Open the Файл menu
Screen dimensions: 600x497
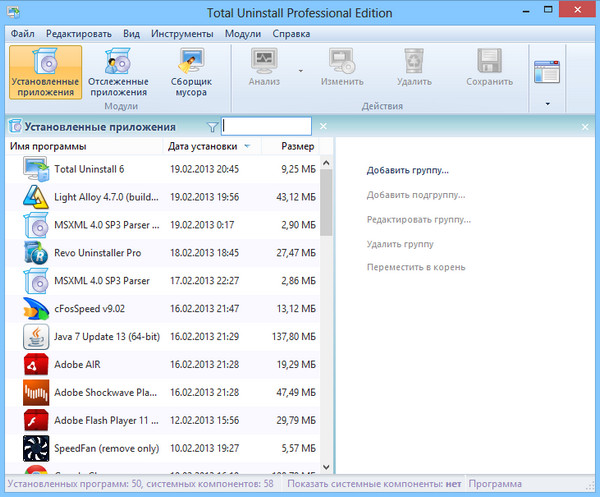click(x=23, y=34)
